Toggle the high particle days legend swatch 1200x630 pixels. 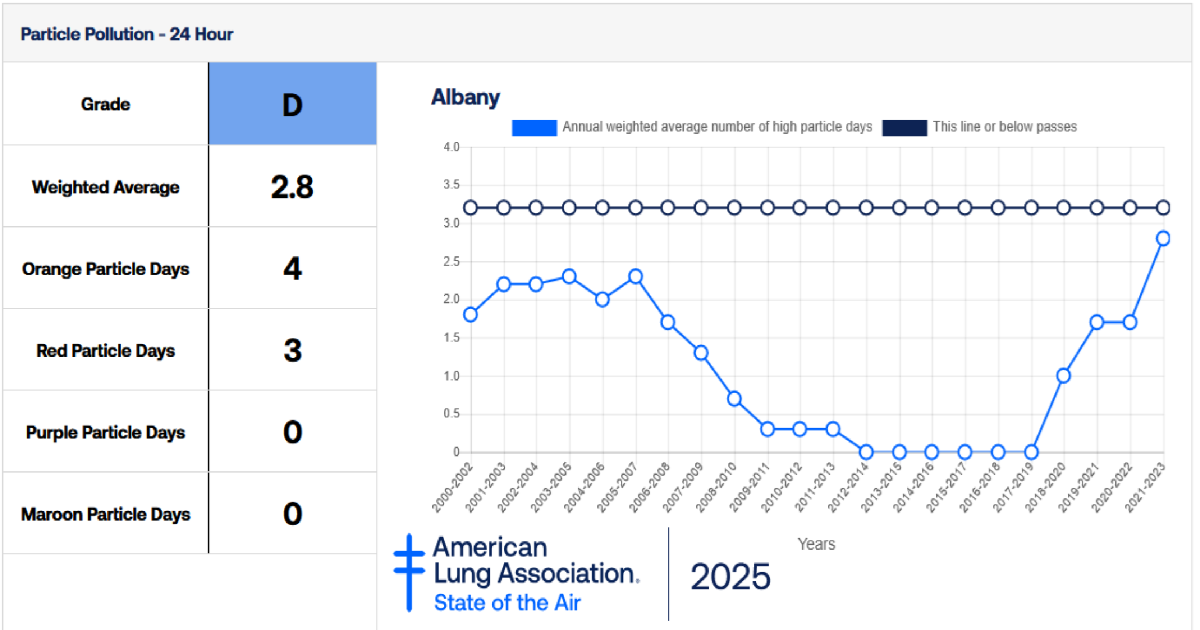tap(534, 128)
